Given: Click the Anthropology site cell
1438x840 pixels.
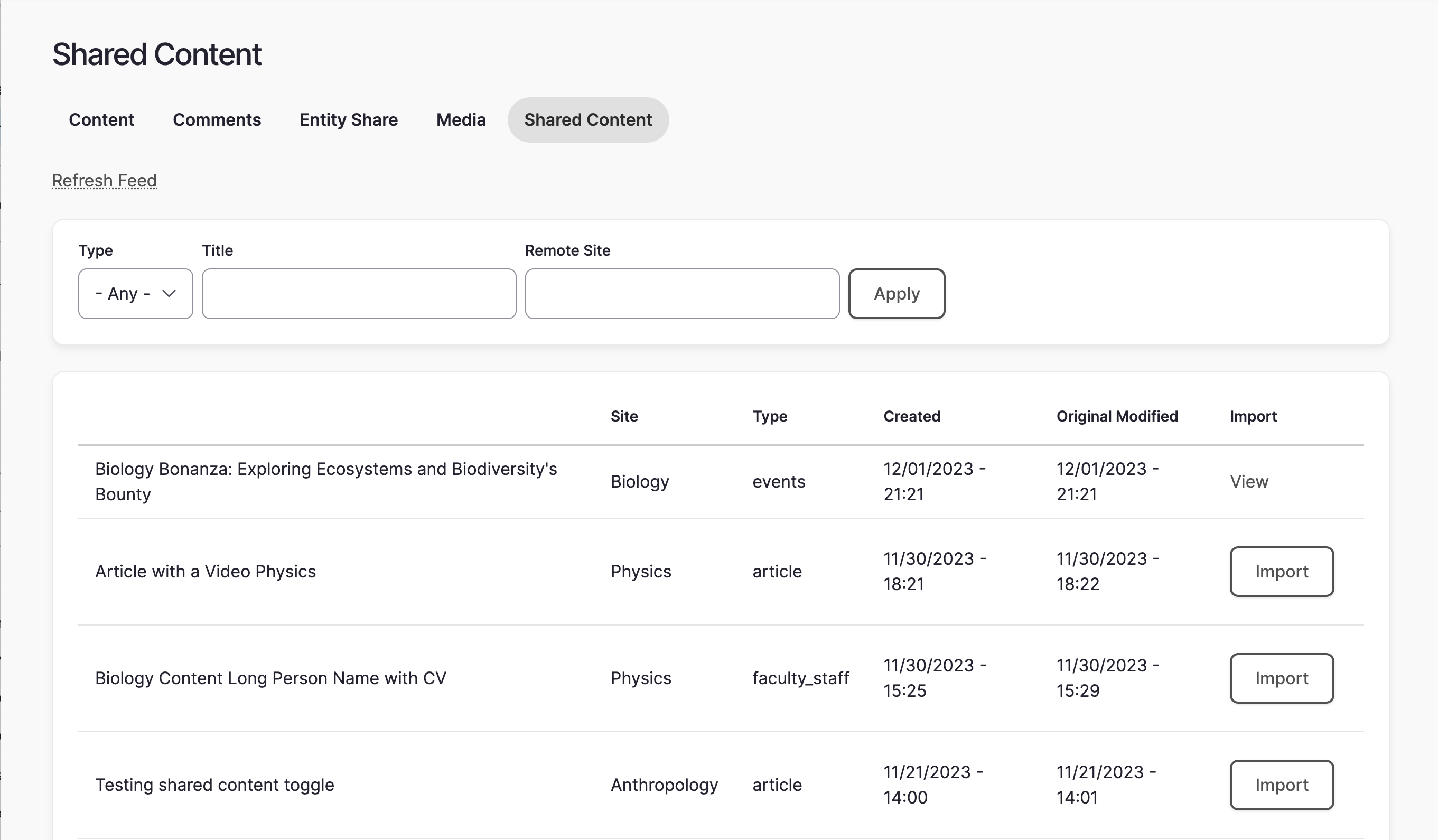Looking at the screenshot, I should click(x=664, y=785).
